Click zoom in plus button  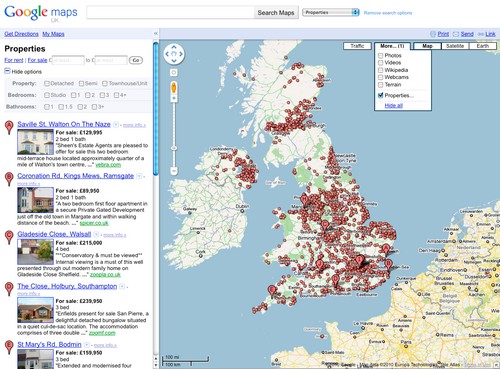[174, 98]
